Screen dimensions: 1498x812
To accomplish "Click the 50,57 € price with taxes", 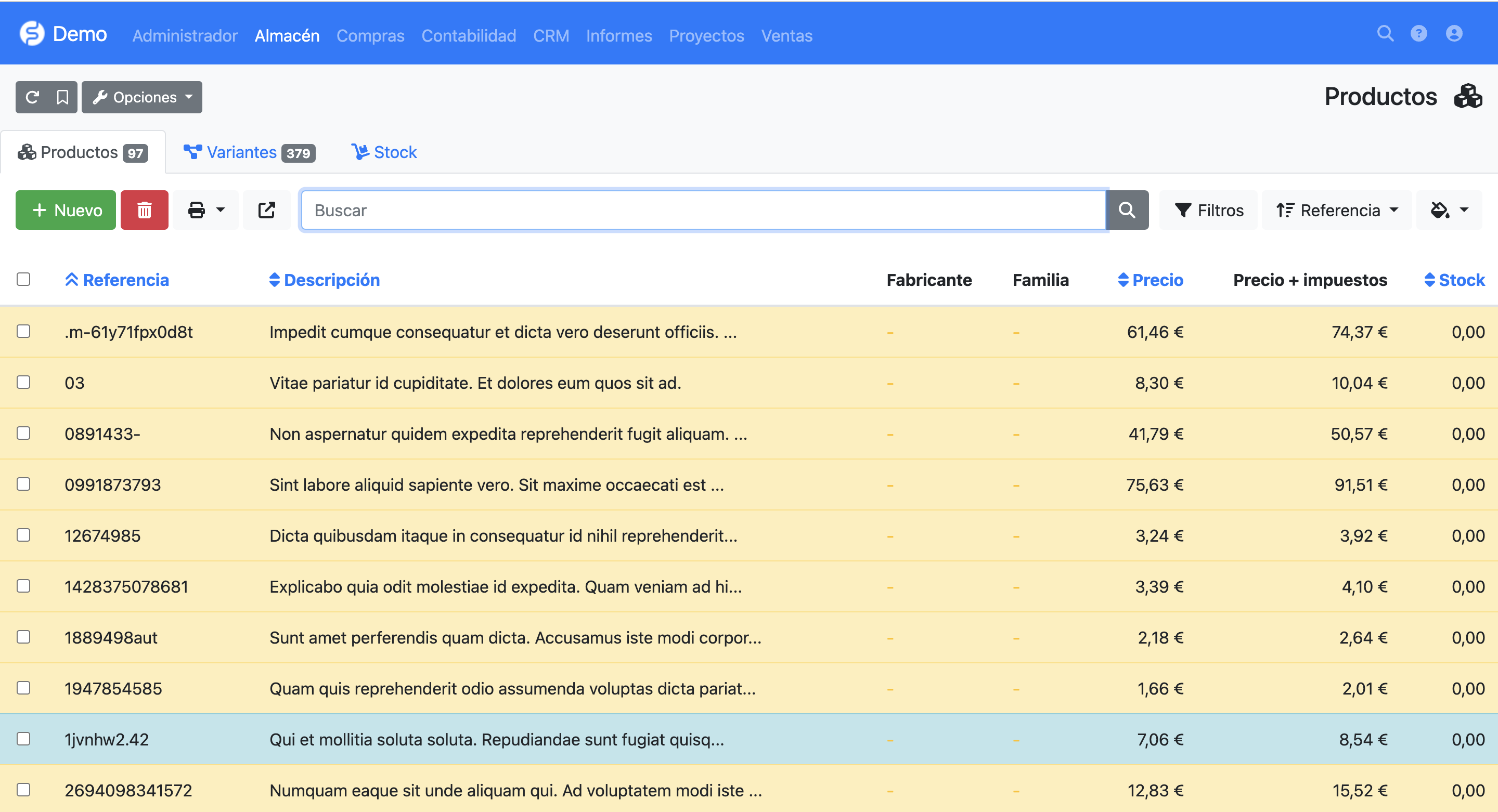I will tap(1359, 434).
